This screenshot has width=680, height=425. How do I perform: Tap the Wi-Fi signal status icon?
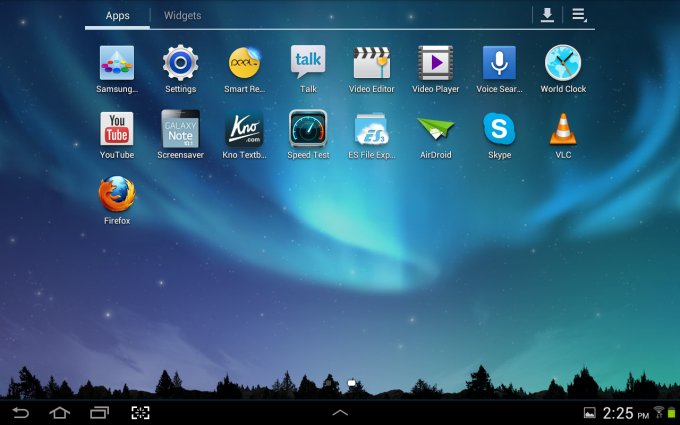659,412
